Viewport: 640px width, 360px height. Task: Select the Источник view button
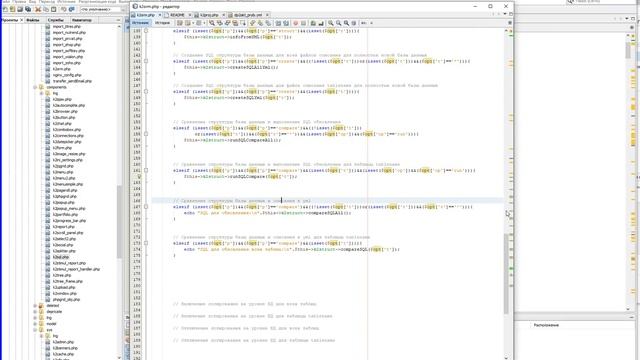click(x=140, y=23)
